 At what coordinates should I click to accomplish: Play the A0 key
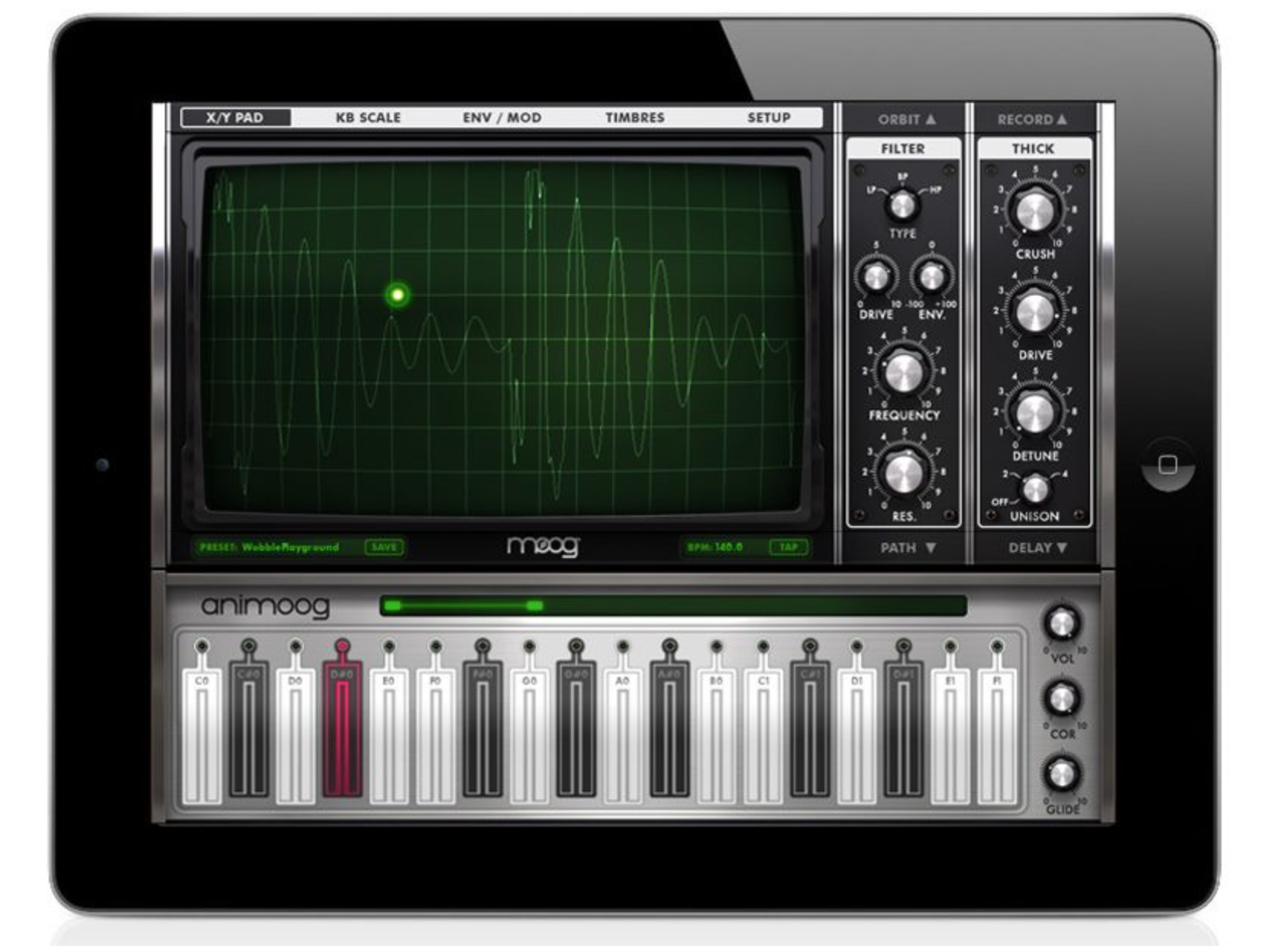(623, 734)
